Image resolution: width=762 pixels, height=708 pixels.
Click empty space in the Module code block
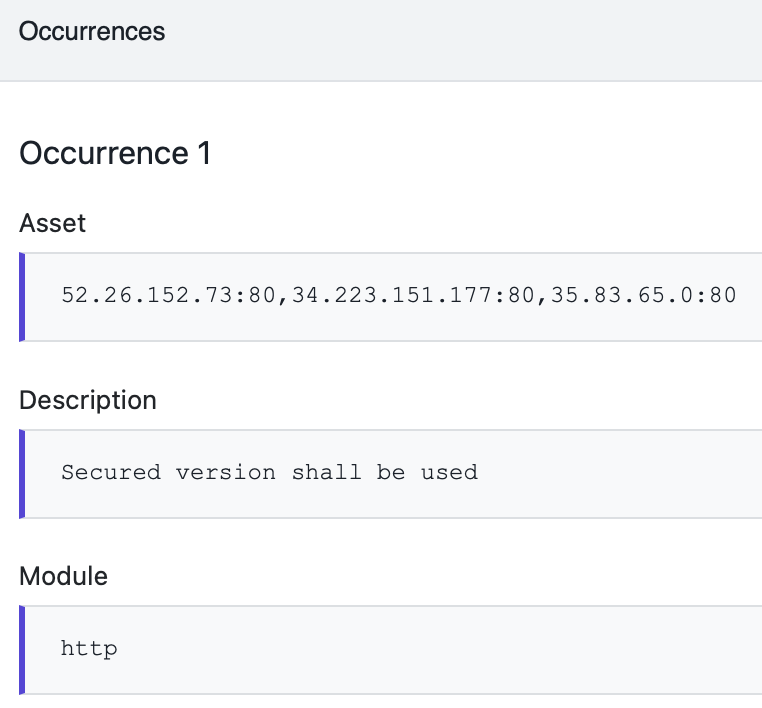[x=437, y=650]
